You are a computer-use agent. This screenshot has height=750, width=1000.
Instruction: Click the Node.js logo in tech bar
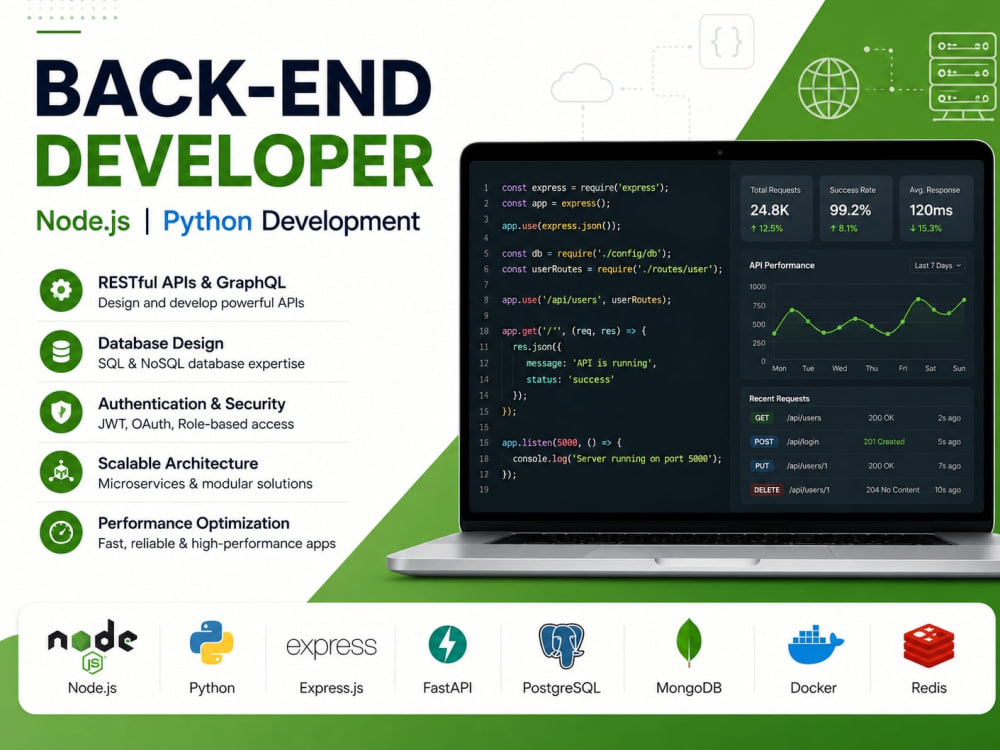click(92, 645)
